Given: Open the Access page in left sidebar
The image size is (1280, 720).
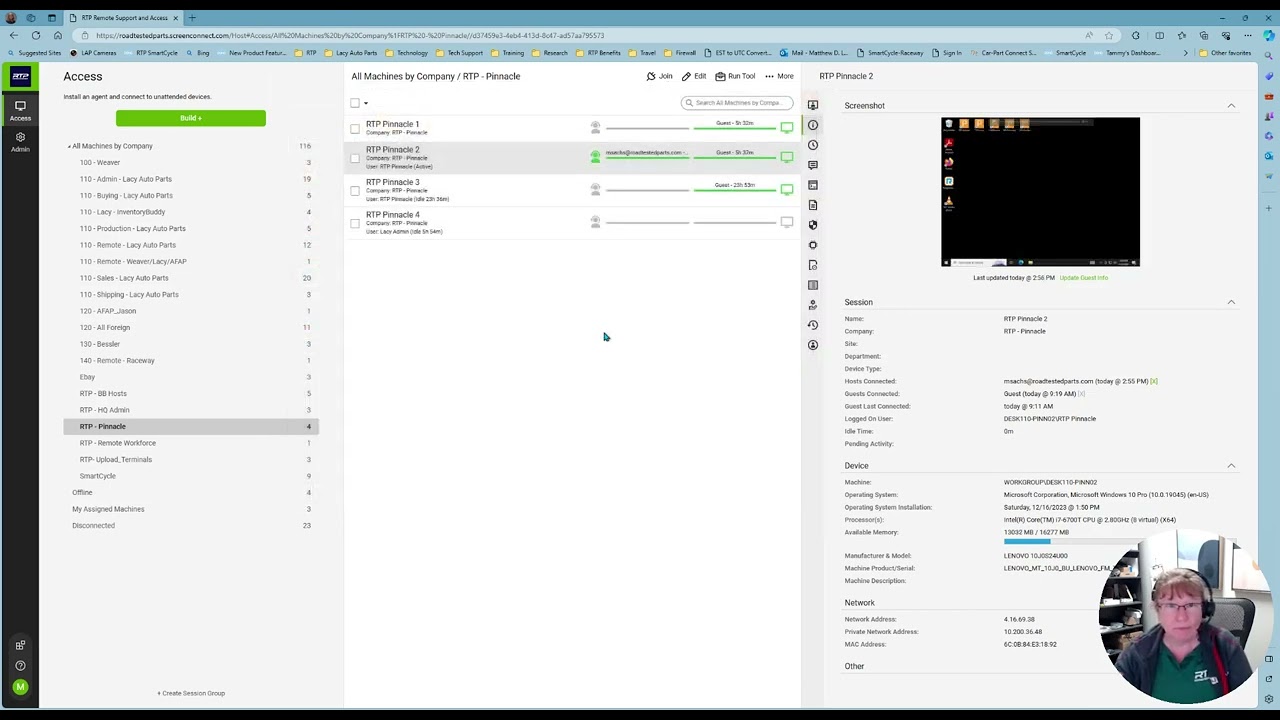Looking at the screenshot, I should tap(20, 110).
